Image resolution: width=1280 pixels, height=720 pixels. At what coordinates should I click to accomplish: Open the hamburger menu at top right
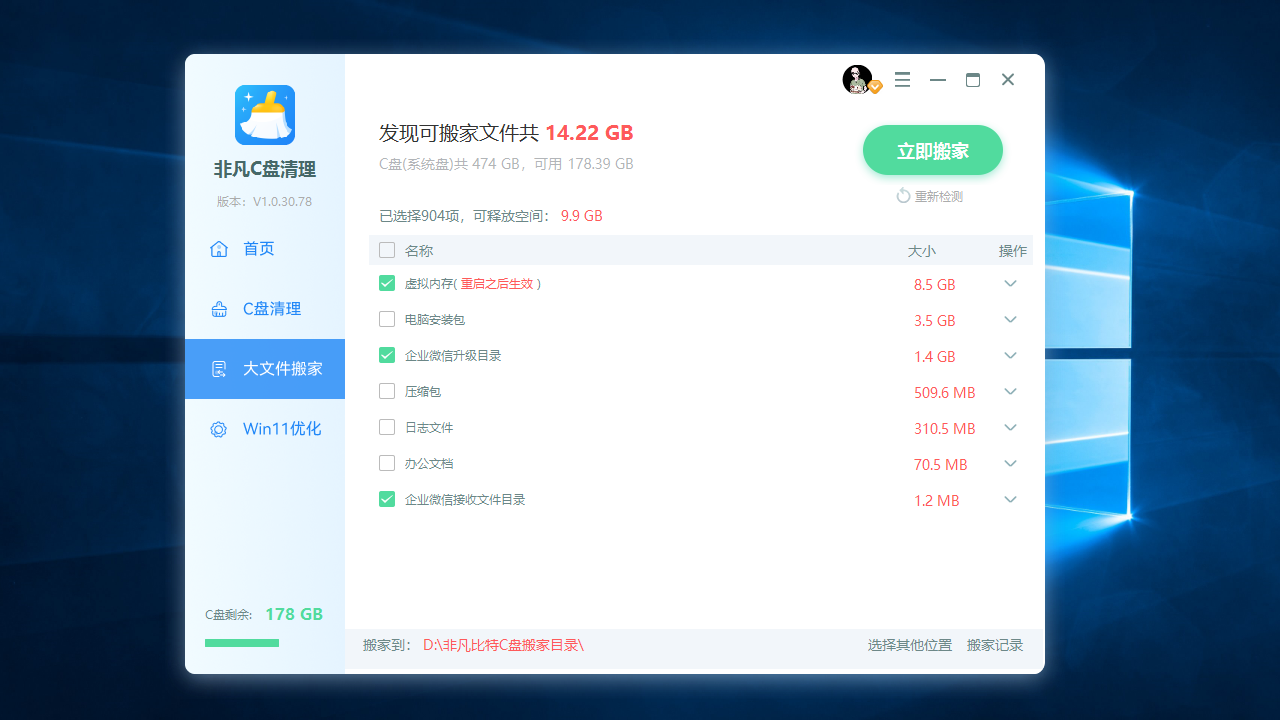902,79
